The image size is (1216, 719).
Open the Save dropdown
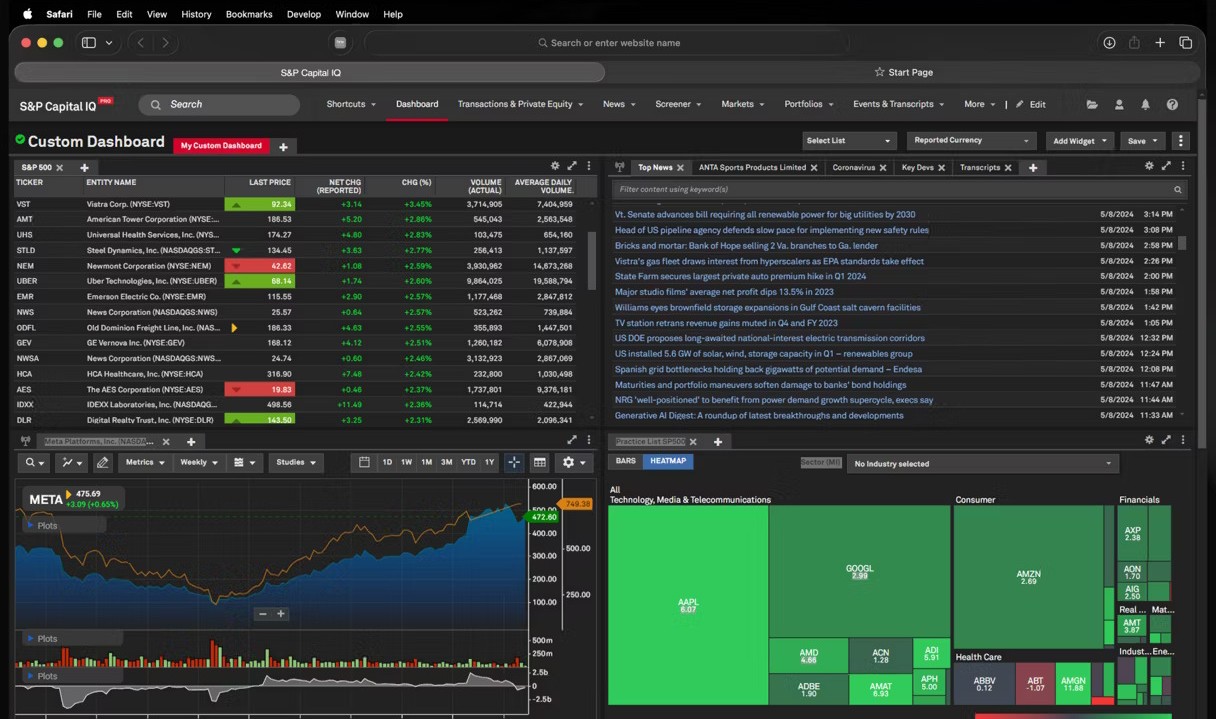(1141, 141)
